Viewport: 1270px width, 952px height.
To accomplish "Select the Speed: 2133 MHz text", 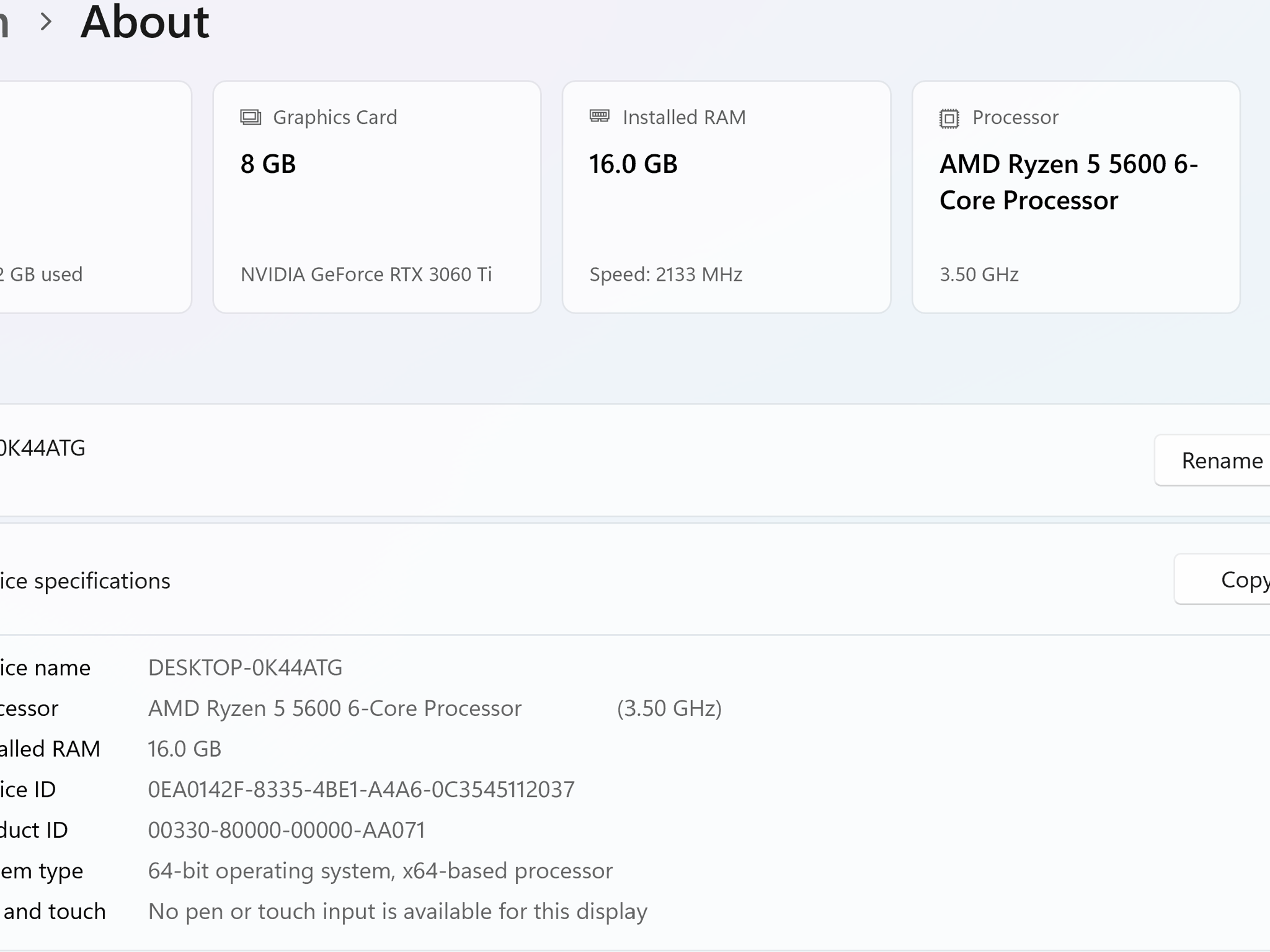I will (x=666, y=274).
